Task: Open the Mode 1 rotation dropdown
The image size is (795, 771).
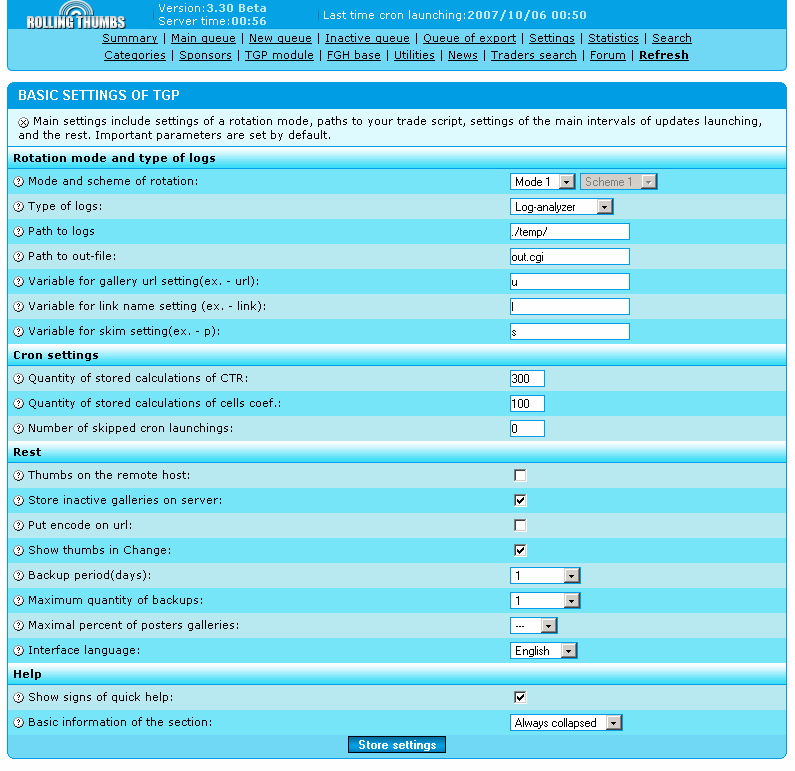Action: 543,181
